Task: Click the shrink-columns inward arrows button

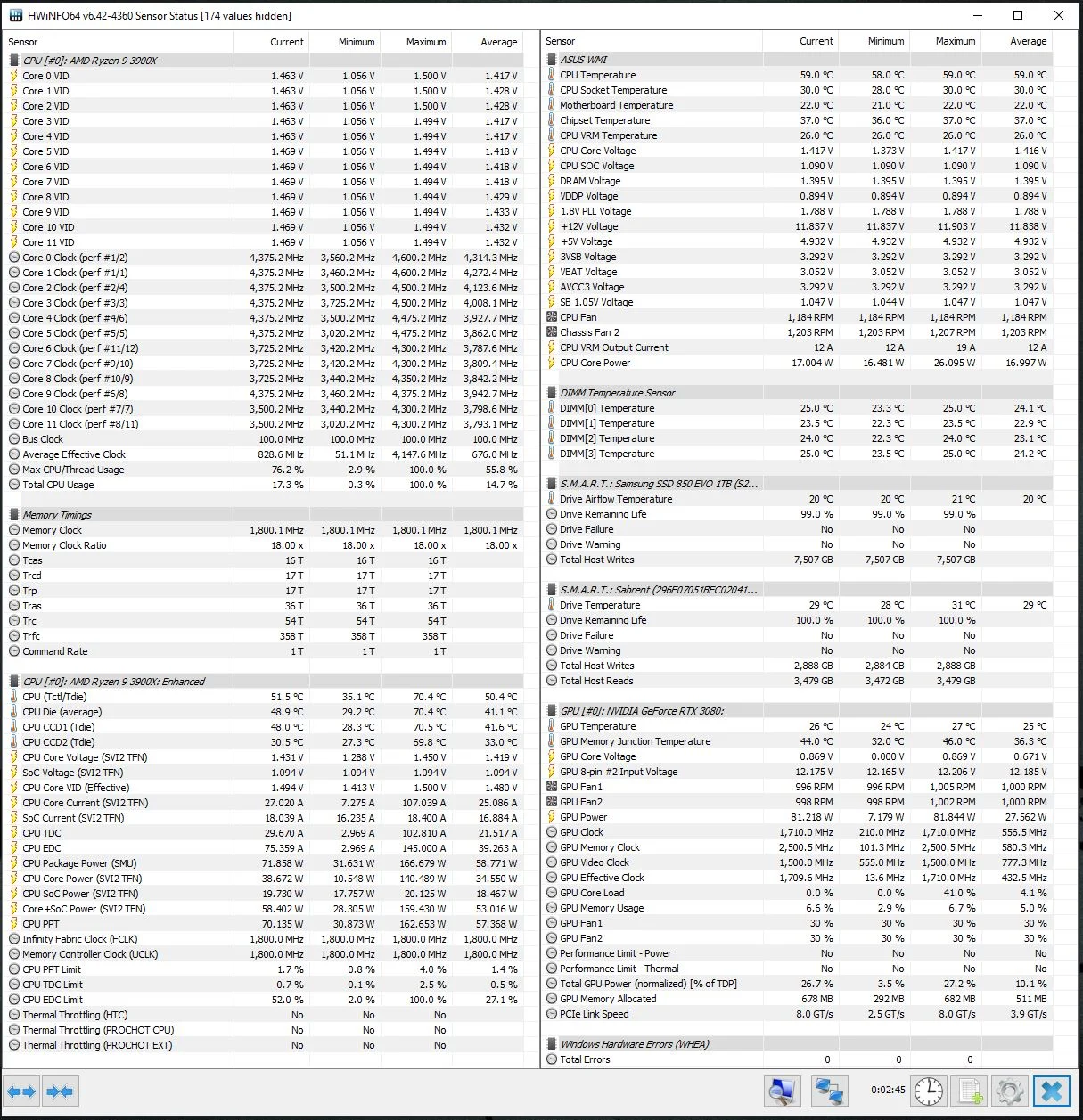Action: tap(60, 1091)
